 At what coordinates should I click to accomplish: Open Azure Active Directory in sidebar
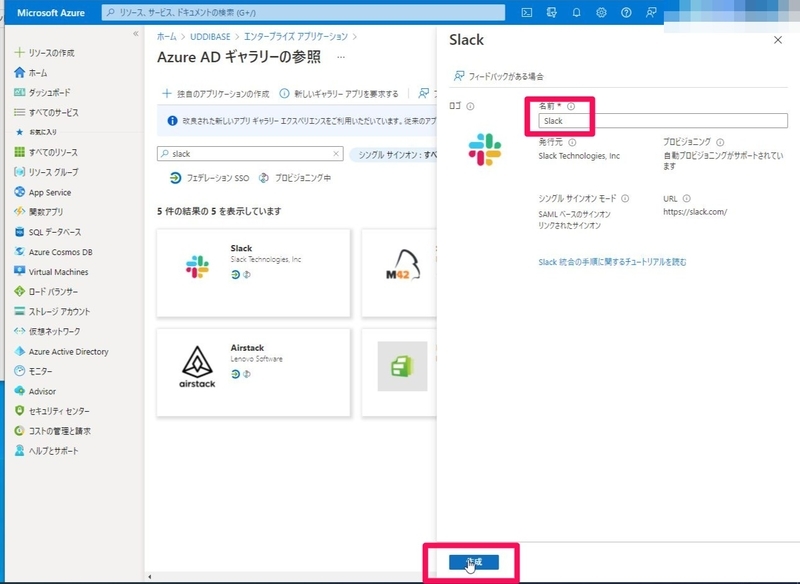point(61,351)
